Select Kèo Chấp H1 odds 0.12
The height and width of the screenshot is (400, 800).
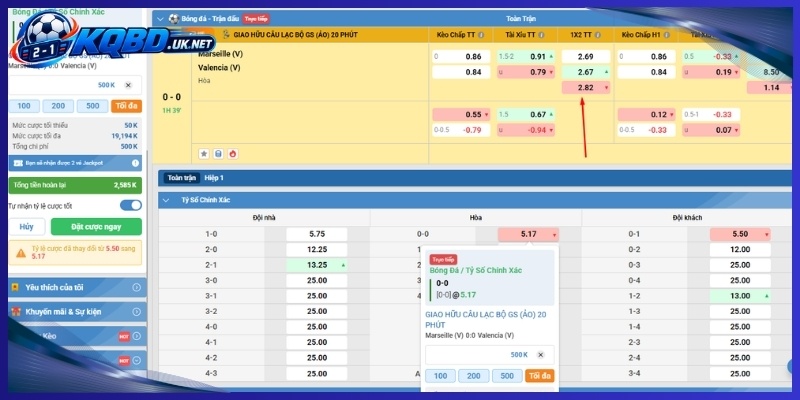[647, 115]
